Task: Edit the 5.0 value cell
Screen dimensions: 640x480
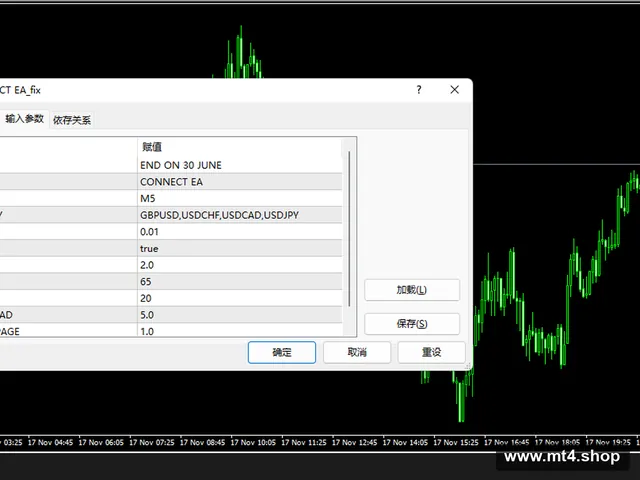Action: (x=240, y=315)
